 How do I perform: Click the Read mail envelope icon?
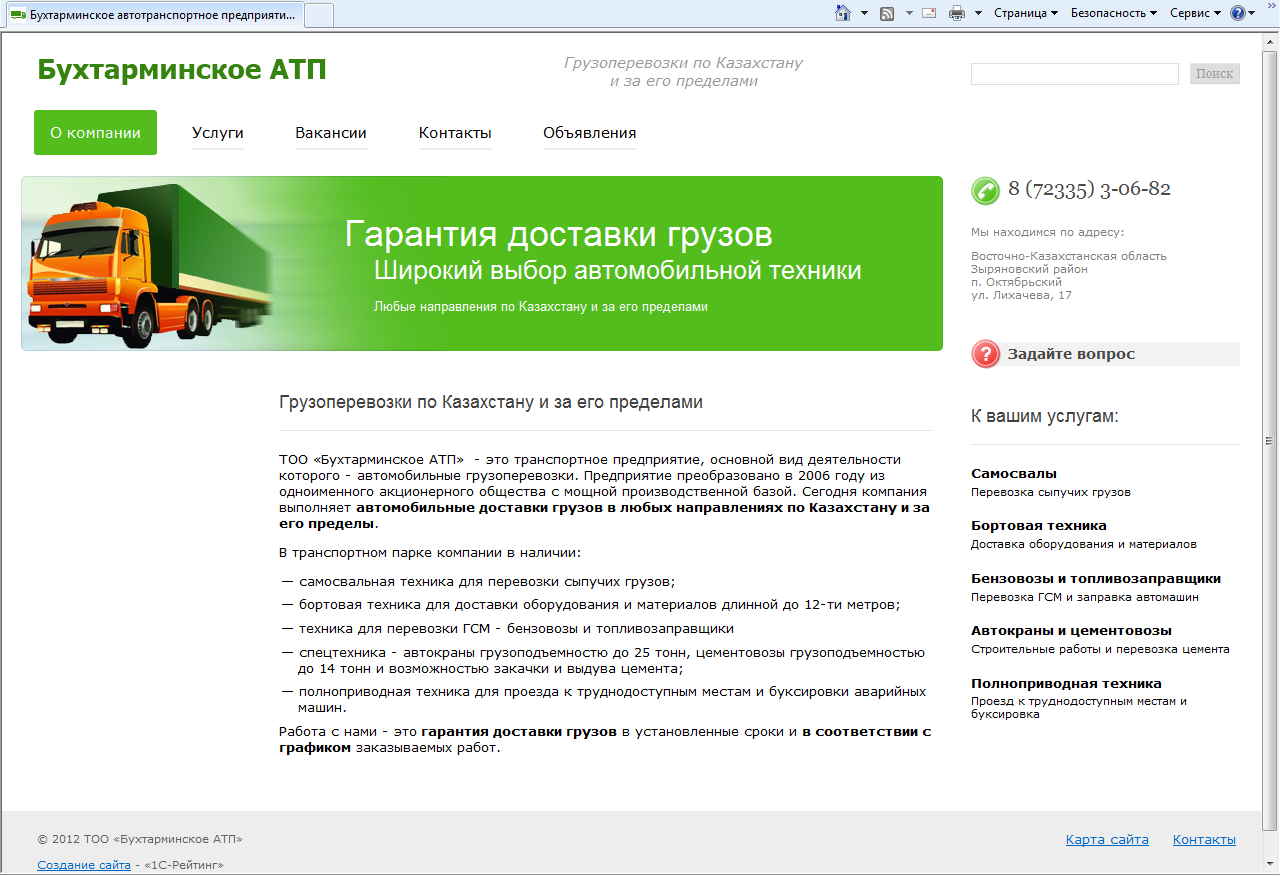point(929,13)
